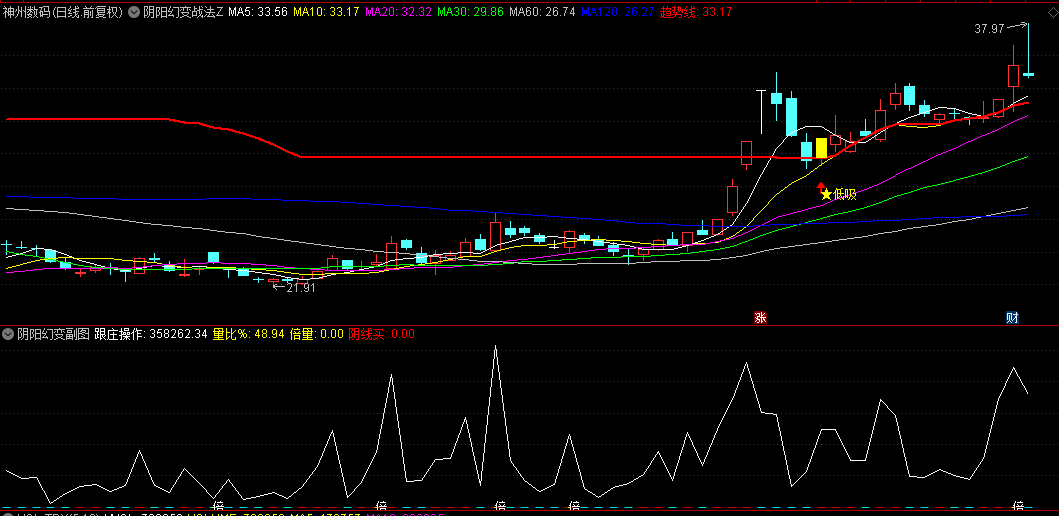The image size is (1059, 516).
Task: Click the MA120: 26.27 label
Action: (x=617, y=11)
